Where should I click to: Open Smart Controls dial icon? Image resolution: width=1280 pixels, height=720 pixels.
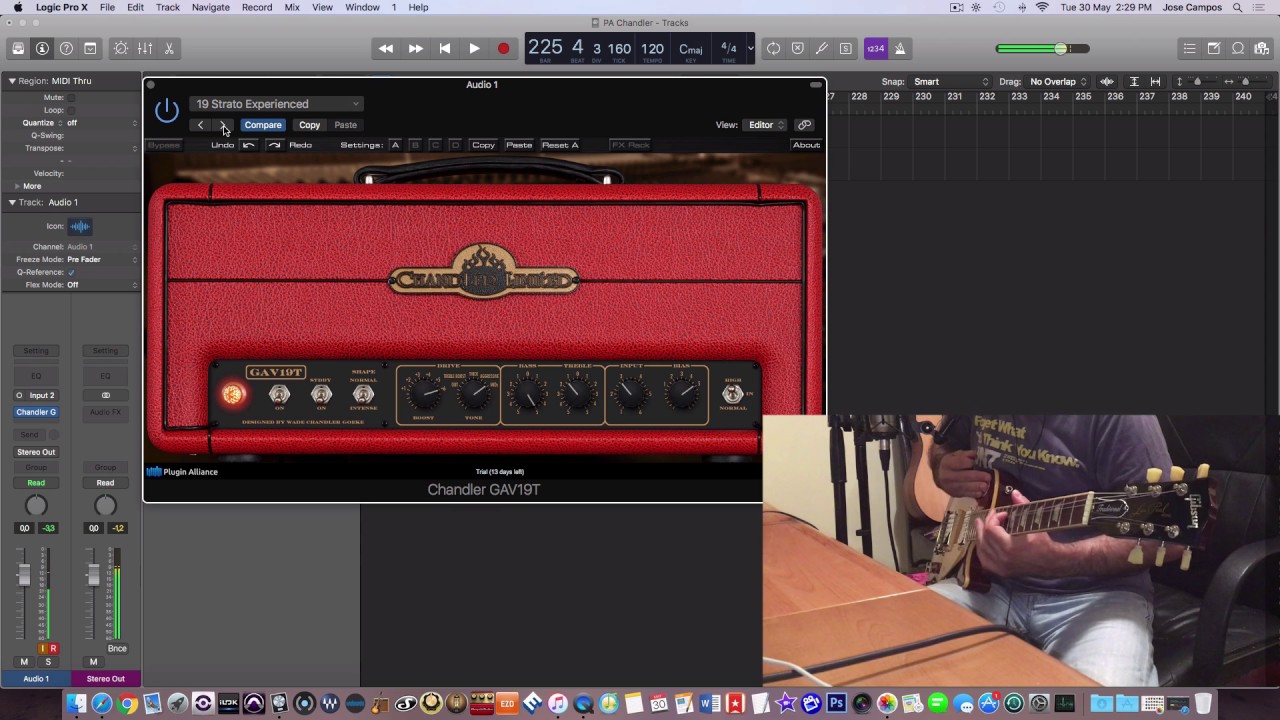pyautogui.click(x=121, y=48)
